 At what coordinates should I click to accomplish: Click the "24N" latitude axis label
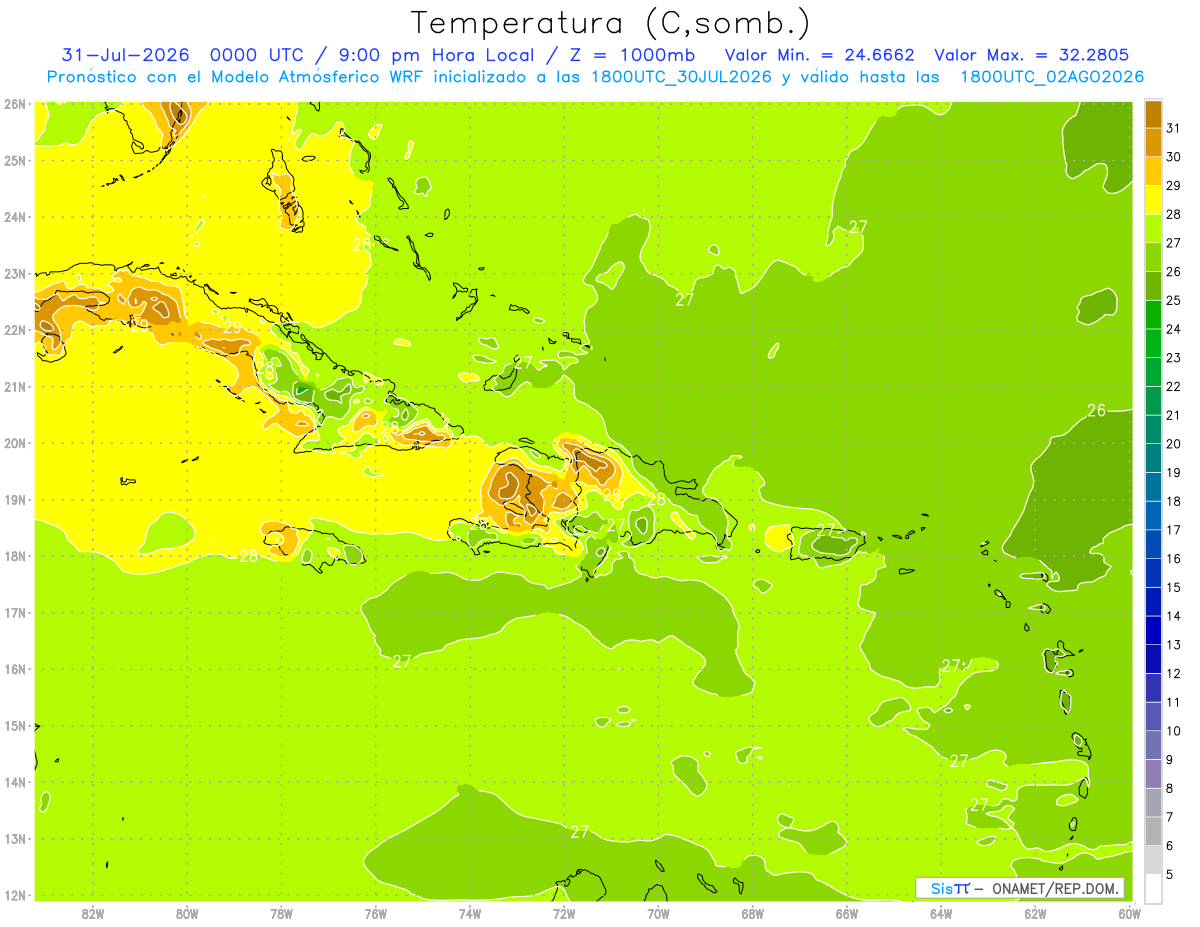click(x=15, y=217)
